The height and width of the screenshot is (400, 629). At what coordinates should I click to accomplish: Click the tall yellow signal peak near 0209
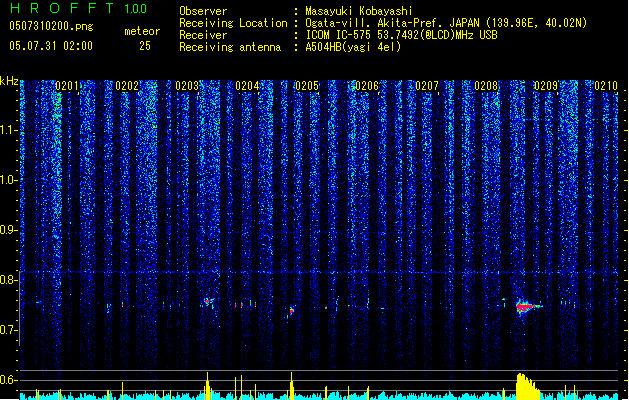coord(527,386)
